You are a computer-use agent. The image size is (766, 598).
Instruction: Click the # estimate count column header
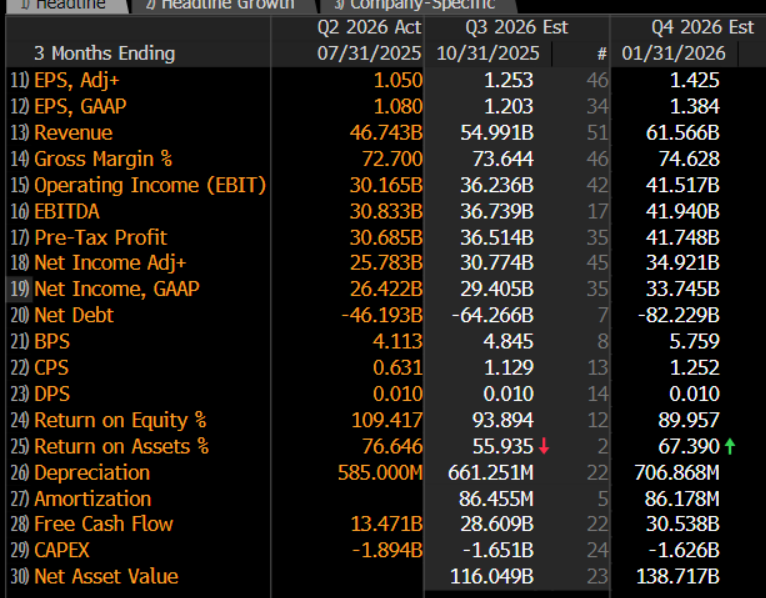(x=601, y=53)
